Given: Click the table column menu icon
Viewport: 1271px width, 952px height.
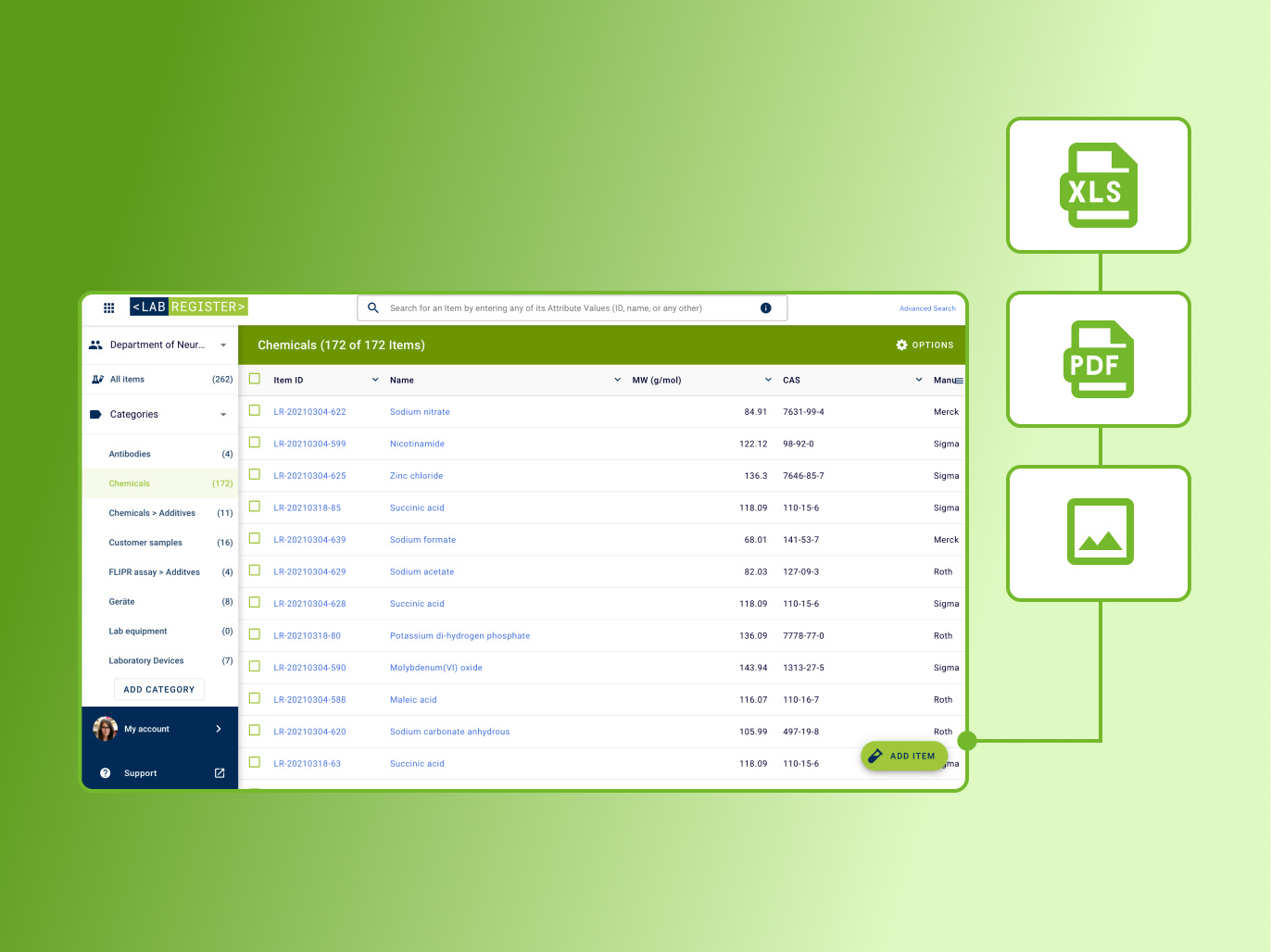Looking at the screenshot, I should [x=959, y=381].
